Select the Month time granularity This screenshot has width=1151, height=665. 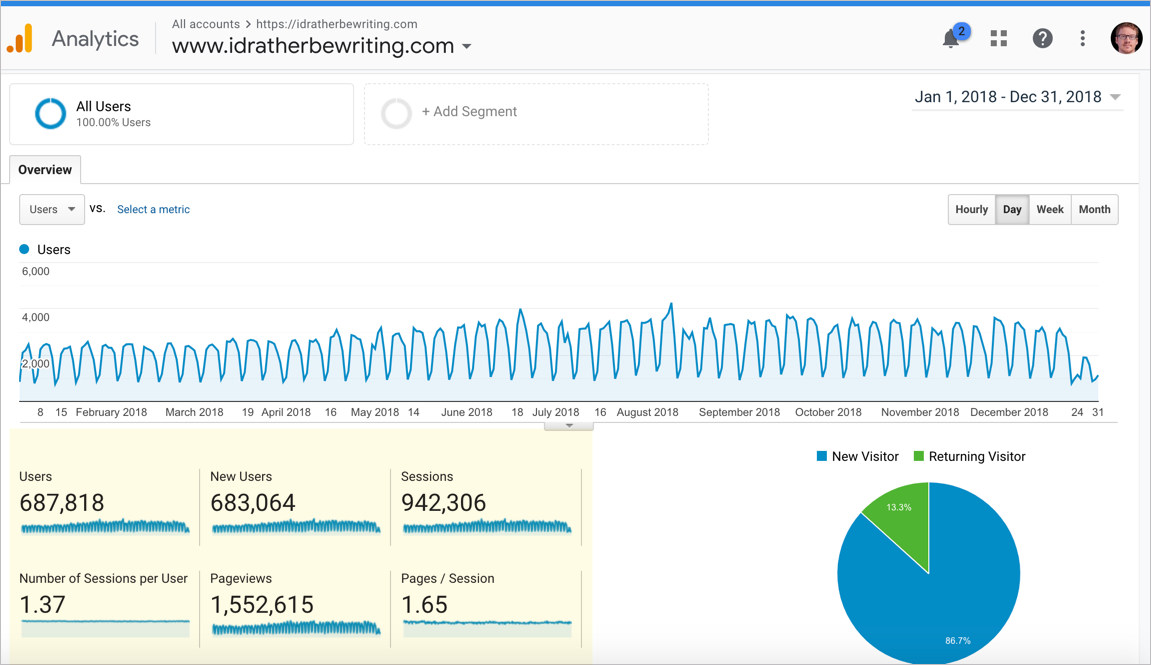[x=1094, y=209]
